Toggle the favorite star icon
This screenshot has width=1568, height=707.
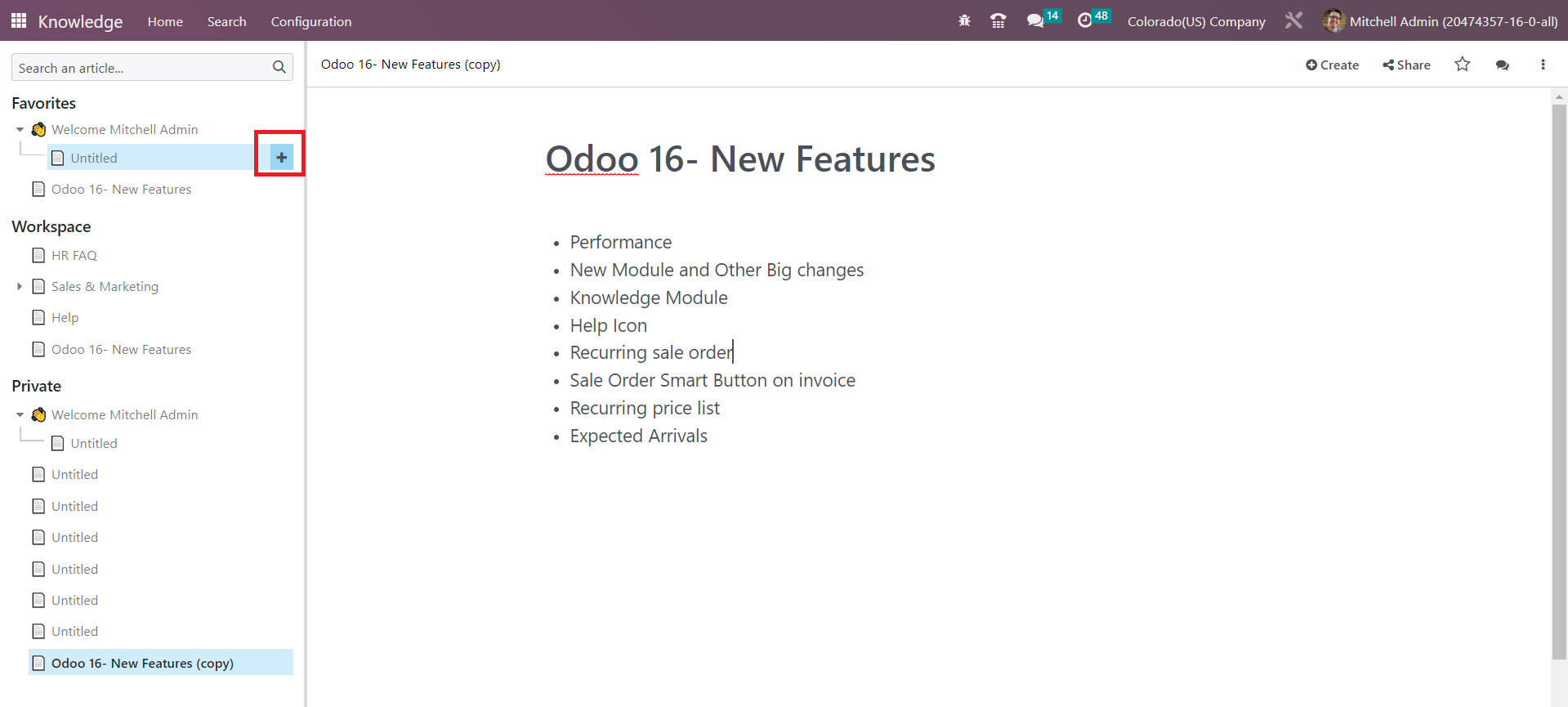[x=1463, y=64]
